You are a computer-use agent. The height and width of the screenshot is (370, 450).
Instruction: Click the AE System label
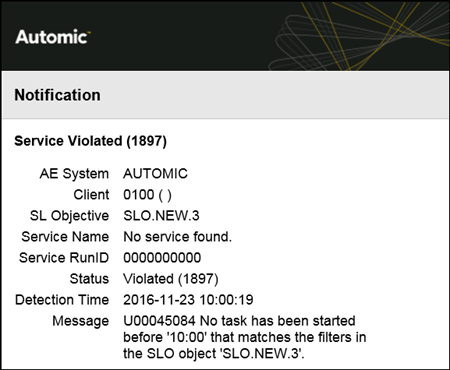point(74,174)
